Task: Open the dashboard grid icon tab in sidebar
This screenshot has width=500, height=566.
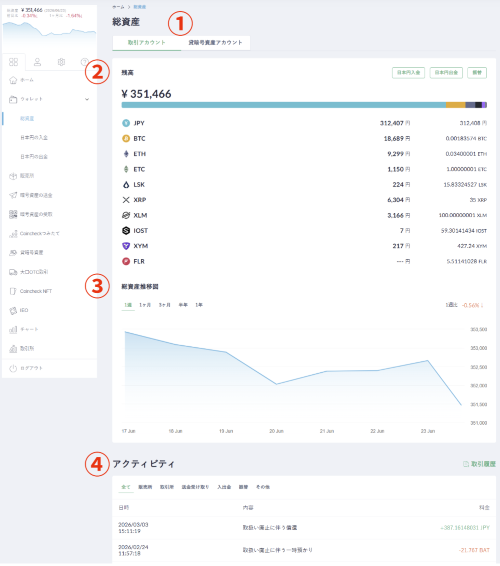Action: tap(13, 62)
